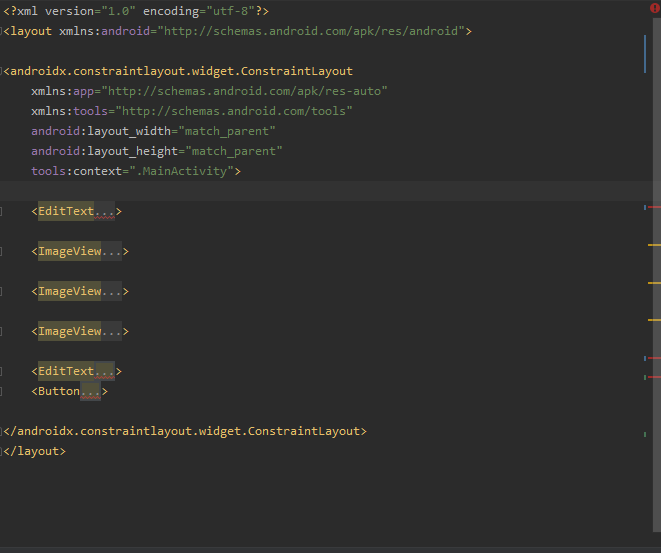Click the "http://schemas.android.com/tools" value
Screen dimensions: 661x553
pos(234,111)
